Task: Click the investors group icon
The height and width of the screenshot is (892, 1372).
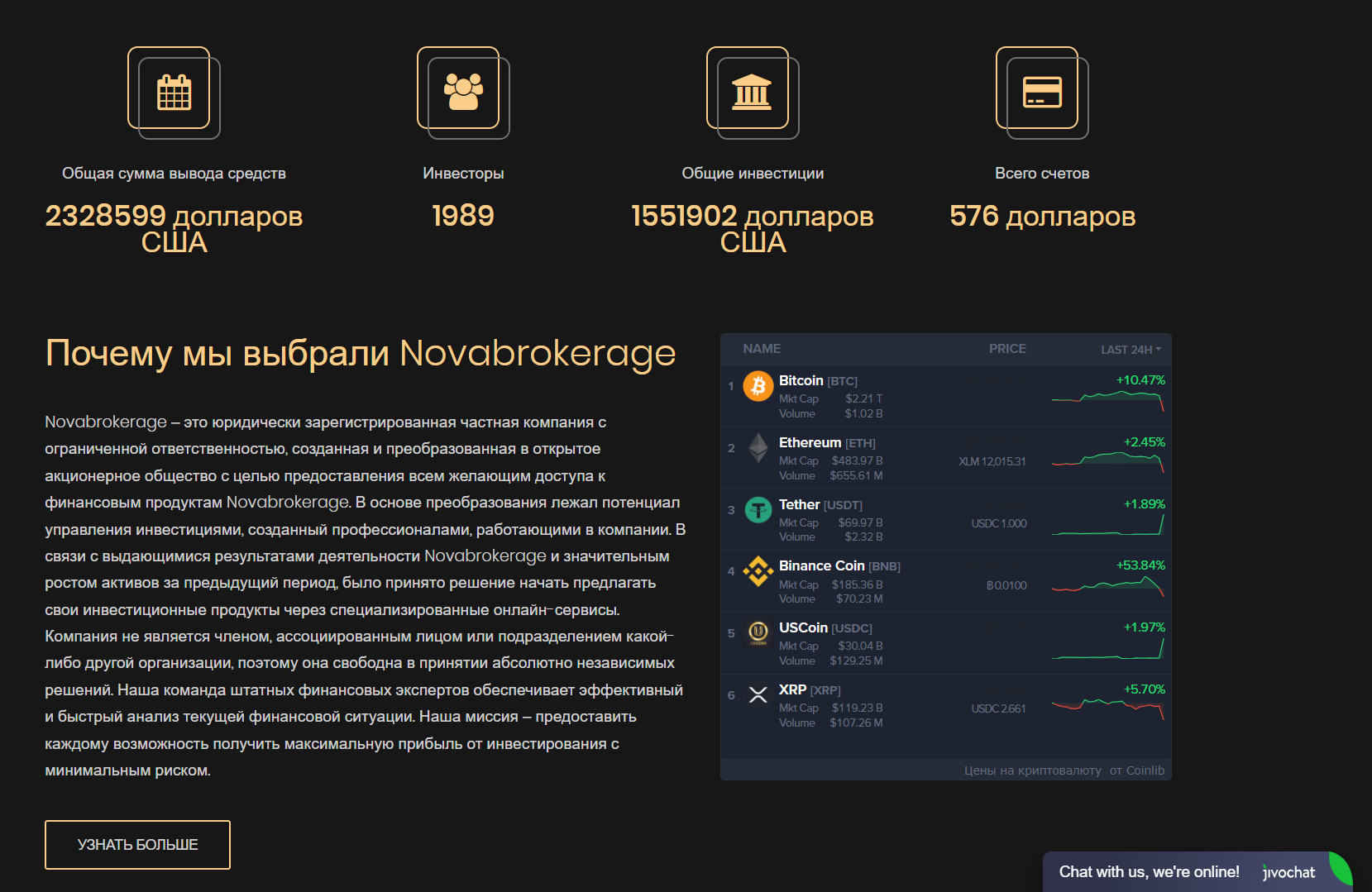Action: click(463, 92)
